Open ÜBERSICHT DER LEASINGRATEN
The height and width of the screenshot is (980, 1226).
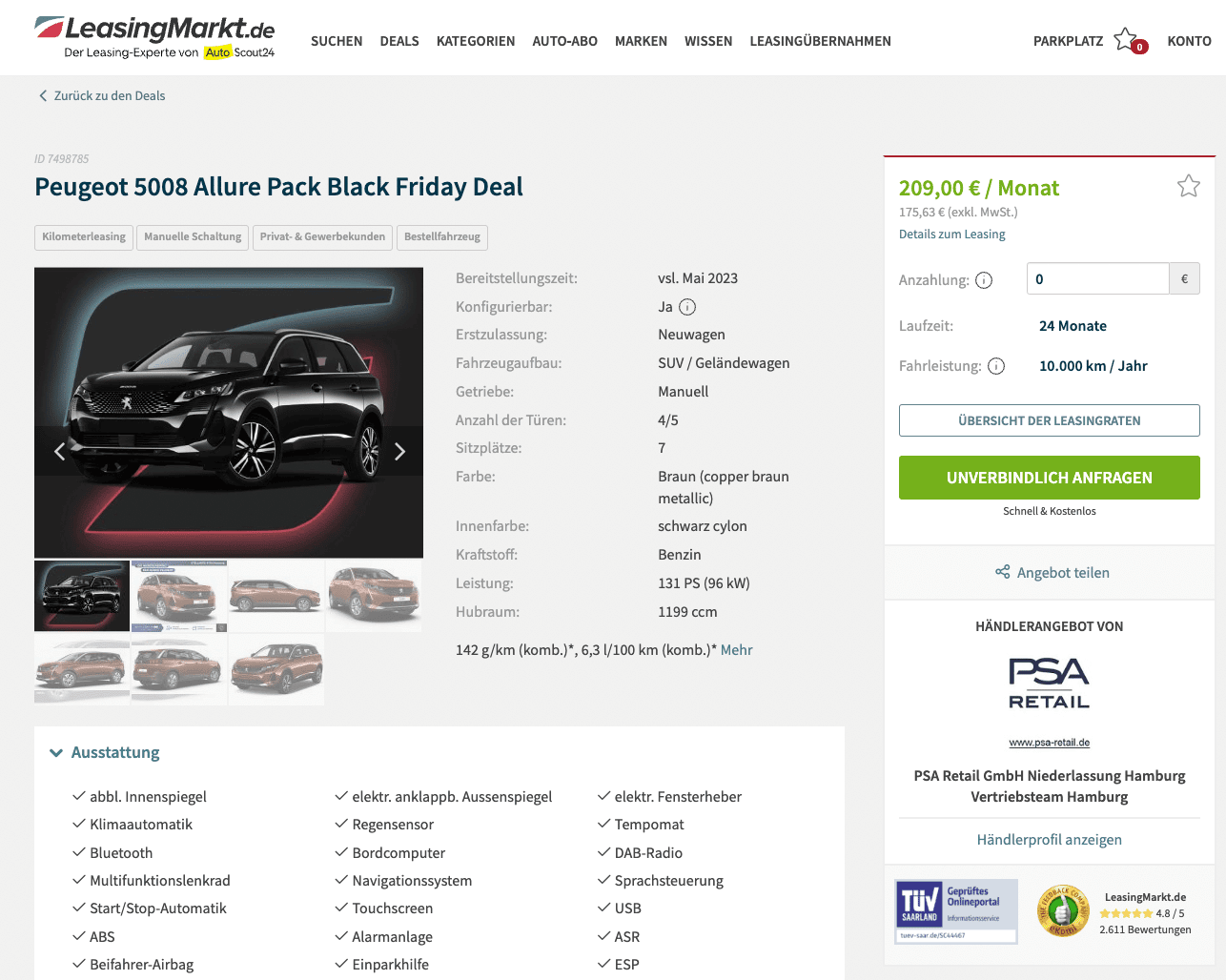(x=1049, y=420)
